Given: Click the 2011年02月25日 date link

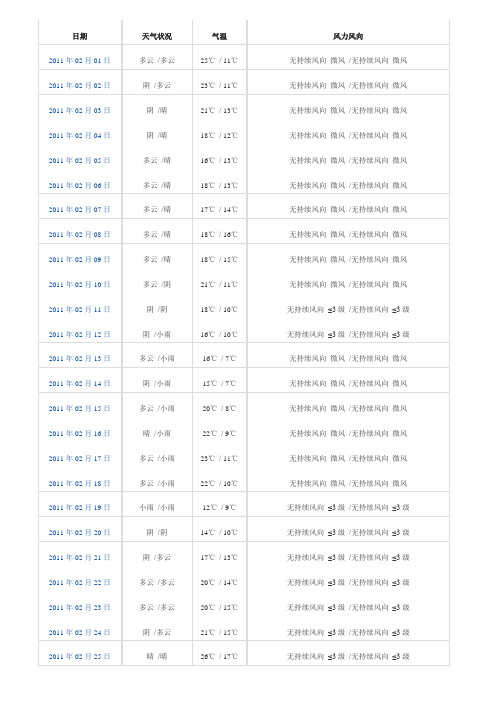Looking at the screenshot, I should [80, 656].
